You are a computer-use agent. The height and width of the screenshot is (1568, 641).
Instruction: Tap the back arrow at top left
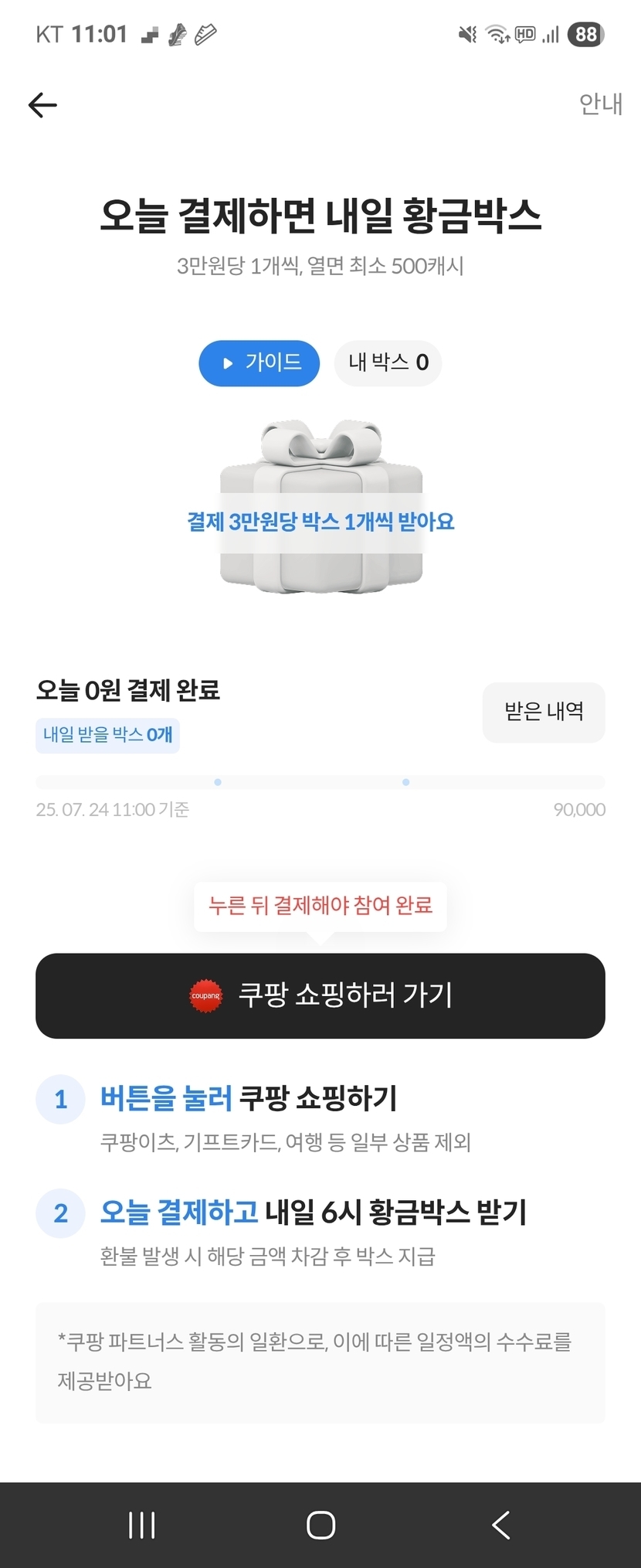(x=42, y=105)
